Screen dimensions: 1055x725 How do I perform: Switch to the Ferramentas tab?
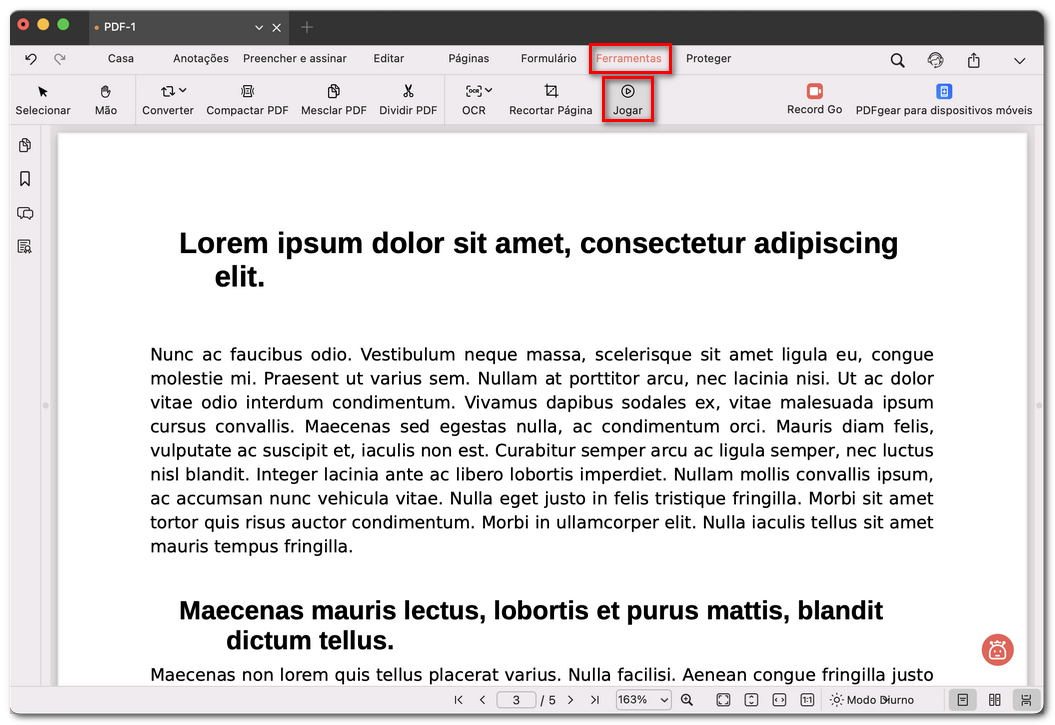tap(630, 59)
